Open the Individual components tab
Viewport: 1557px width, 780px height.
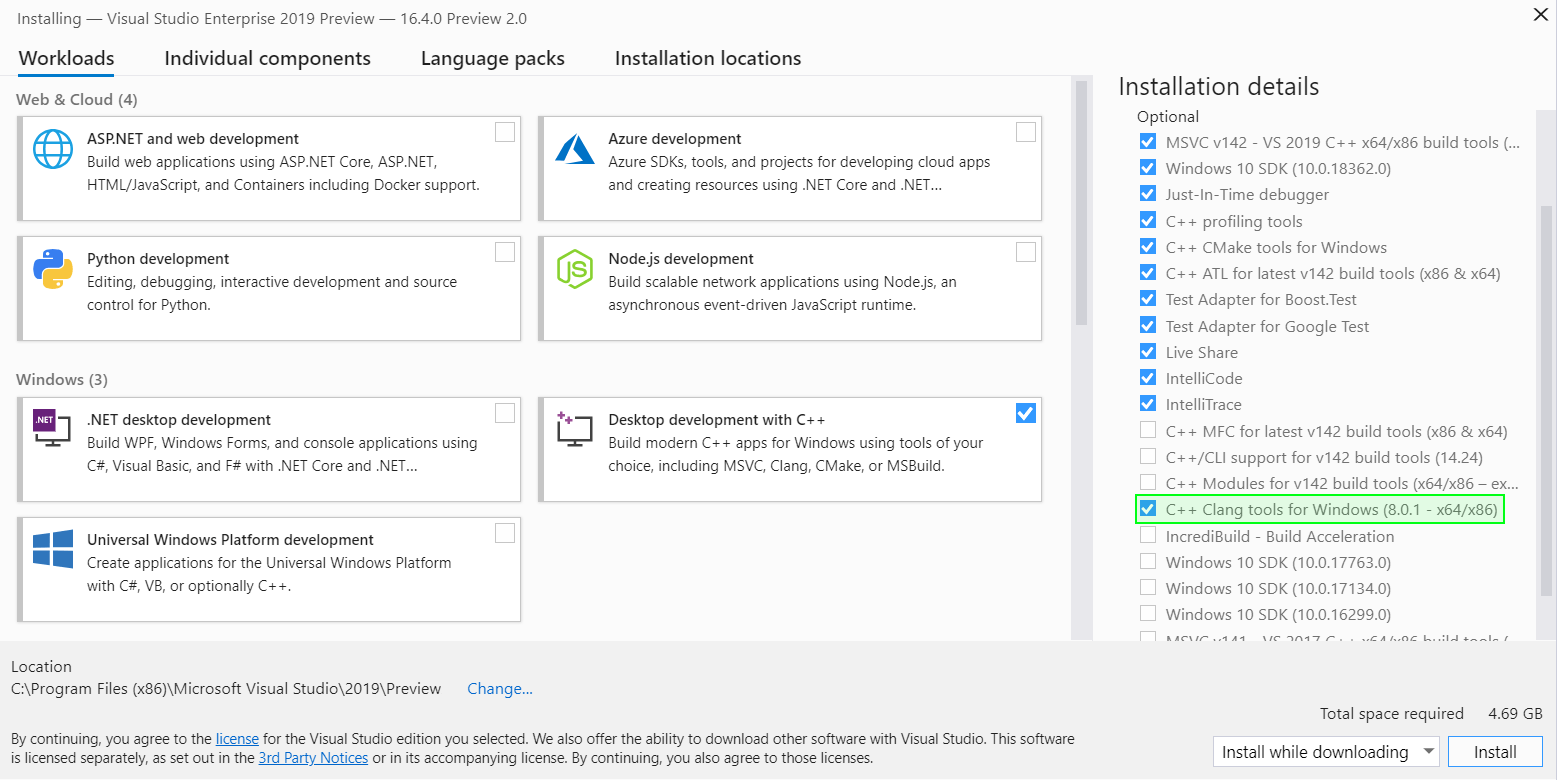pyautogui.click(x=267, y=58)
